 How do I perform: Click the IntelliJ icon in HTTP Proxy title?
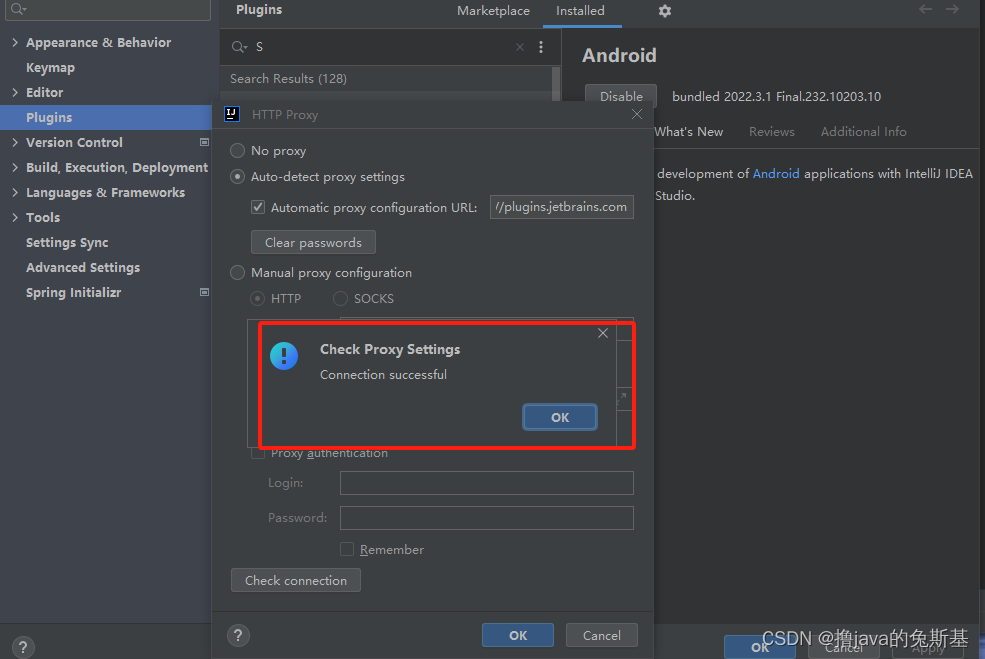click(232, 114)
